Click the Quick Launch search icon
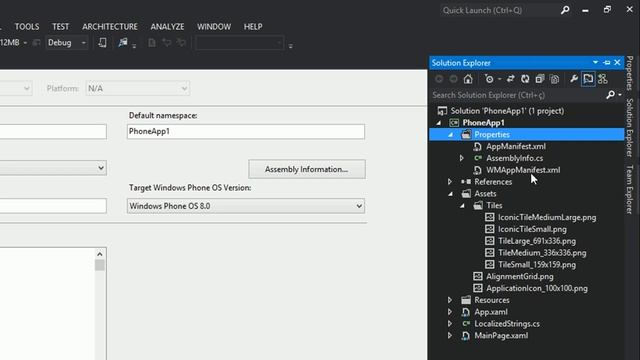Image resolution: width=640 pixels, height=360 pixels. click(565, 10)
